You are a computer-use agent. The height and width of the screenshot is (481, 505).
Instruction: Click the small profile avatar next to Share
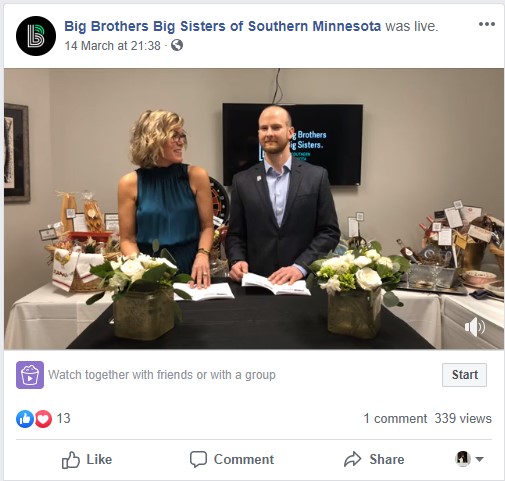click(x=463, y=459)
